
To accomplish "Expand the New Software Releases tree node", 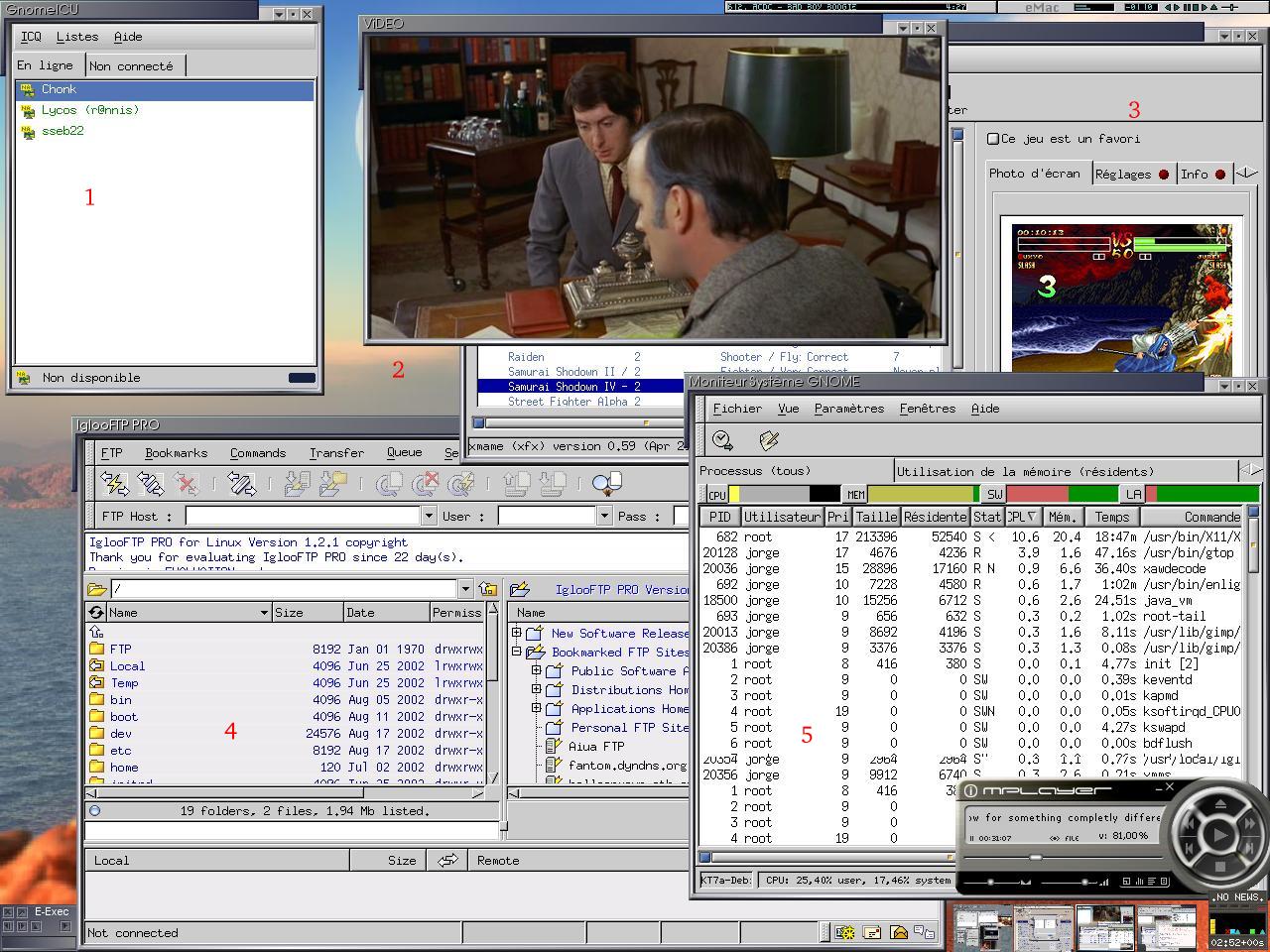I will click(x=517, y=633).
